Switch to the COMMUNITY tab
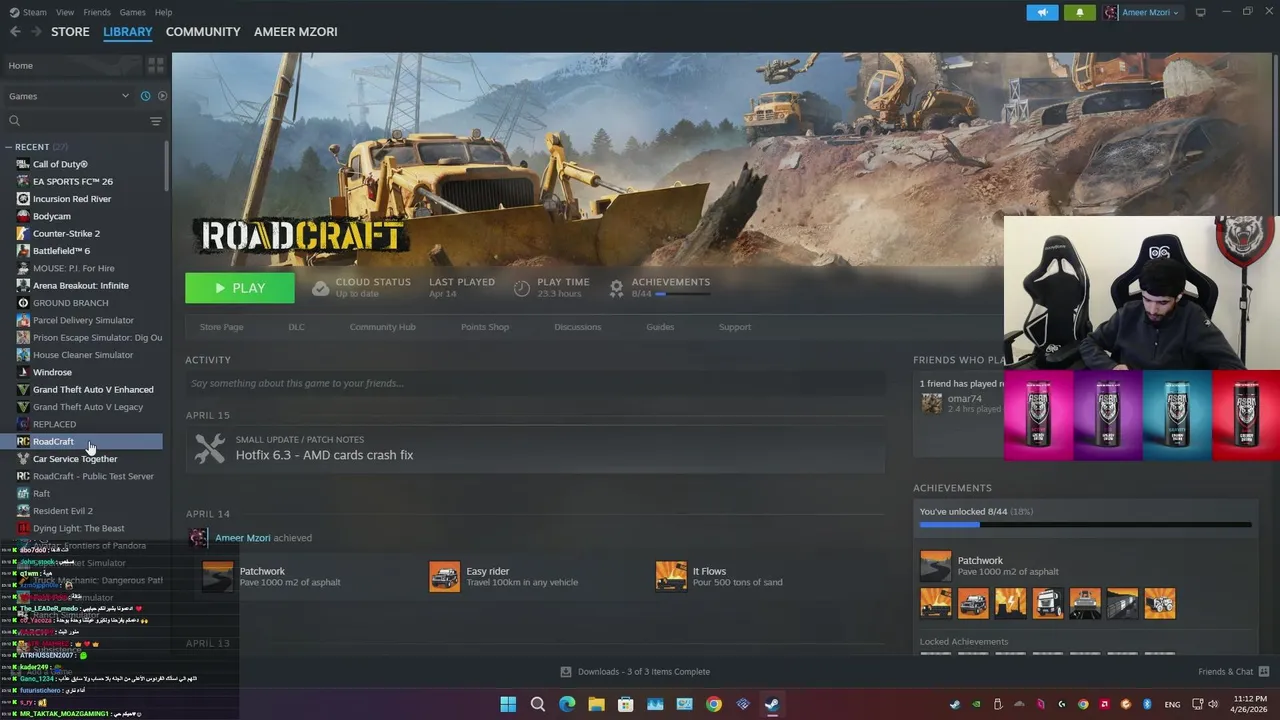Image resolution: width=1280 pixels, height=720 pixels. 203,32
